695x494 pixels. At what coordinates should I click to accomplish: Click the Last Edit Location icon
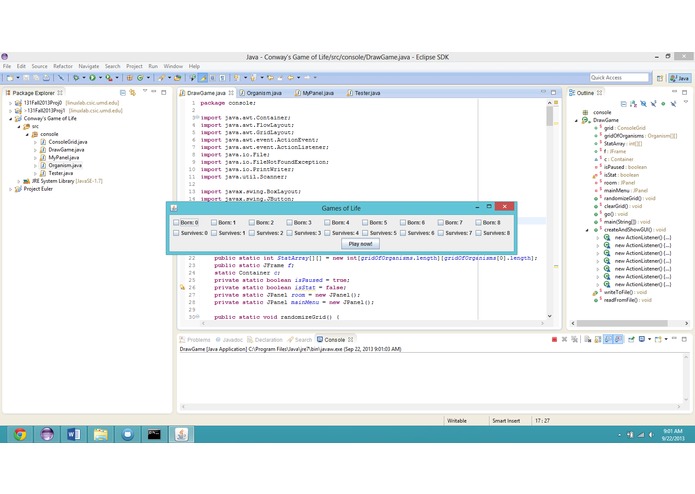[x=270, y=78]
